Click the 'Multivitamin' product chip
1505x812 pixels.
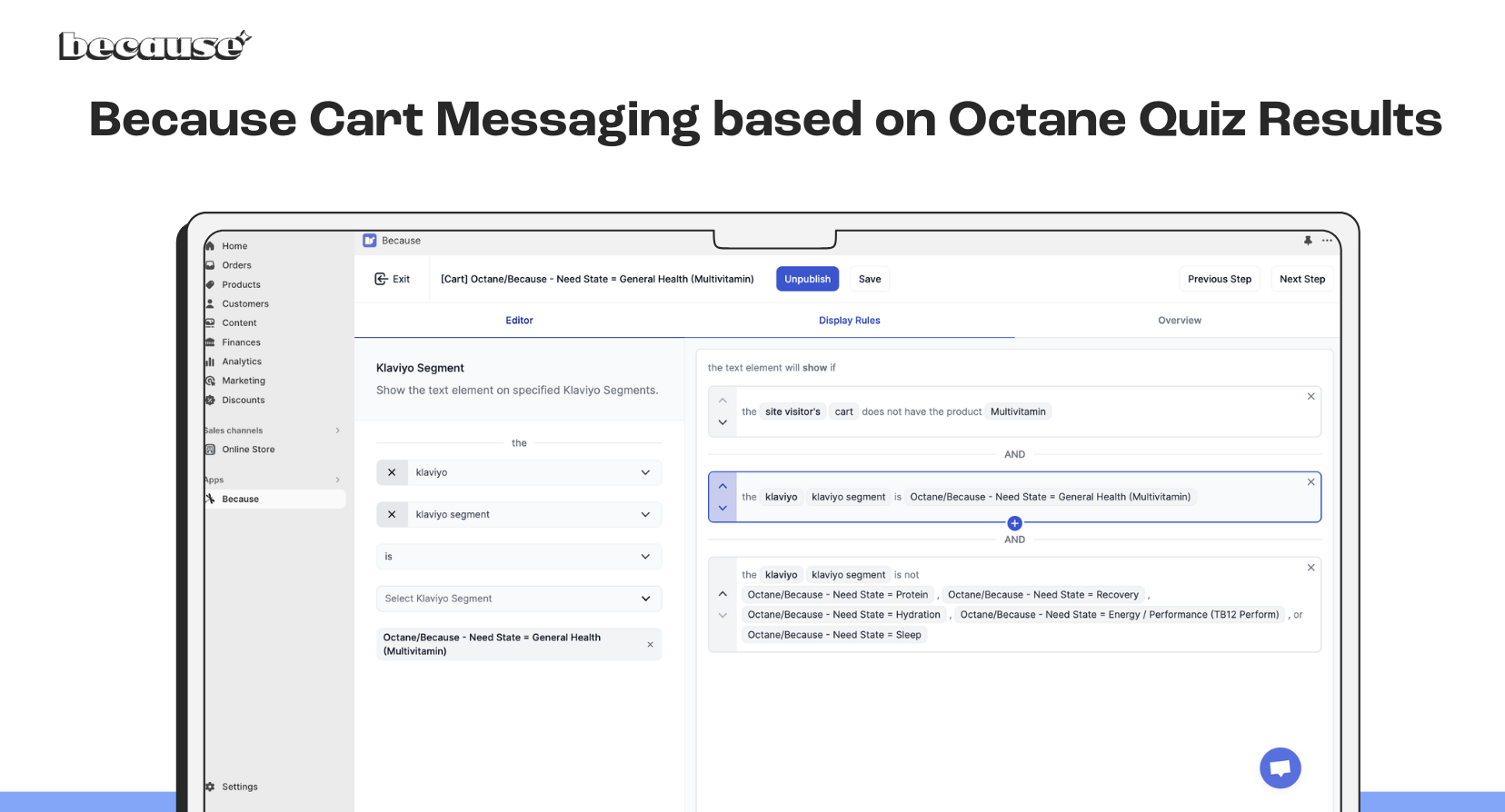(x=1018, y=411)
